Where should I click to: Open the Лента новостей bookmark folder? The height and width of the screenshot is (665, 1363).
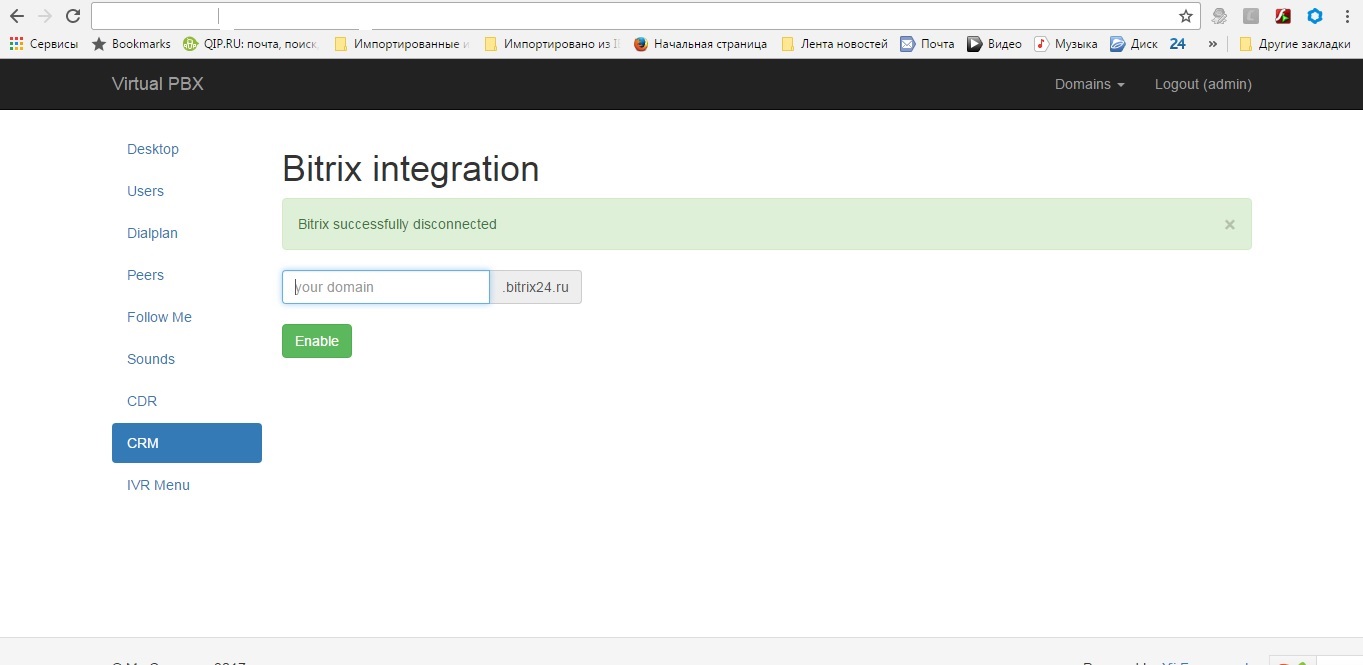click(x=834, y=44)
